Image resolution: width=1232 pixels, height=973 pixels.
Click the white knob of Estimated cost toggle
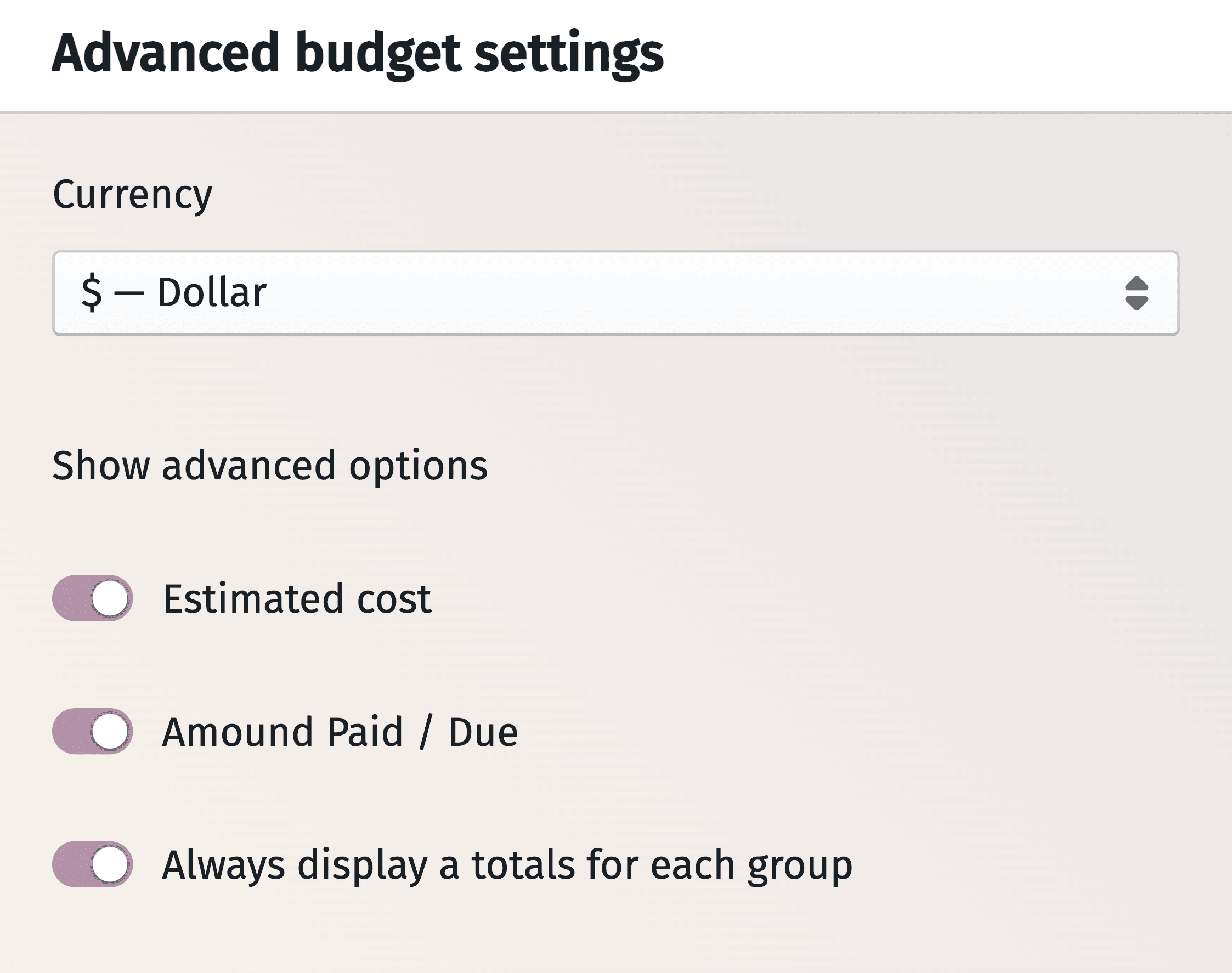coord(110,598)
